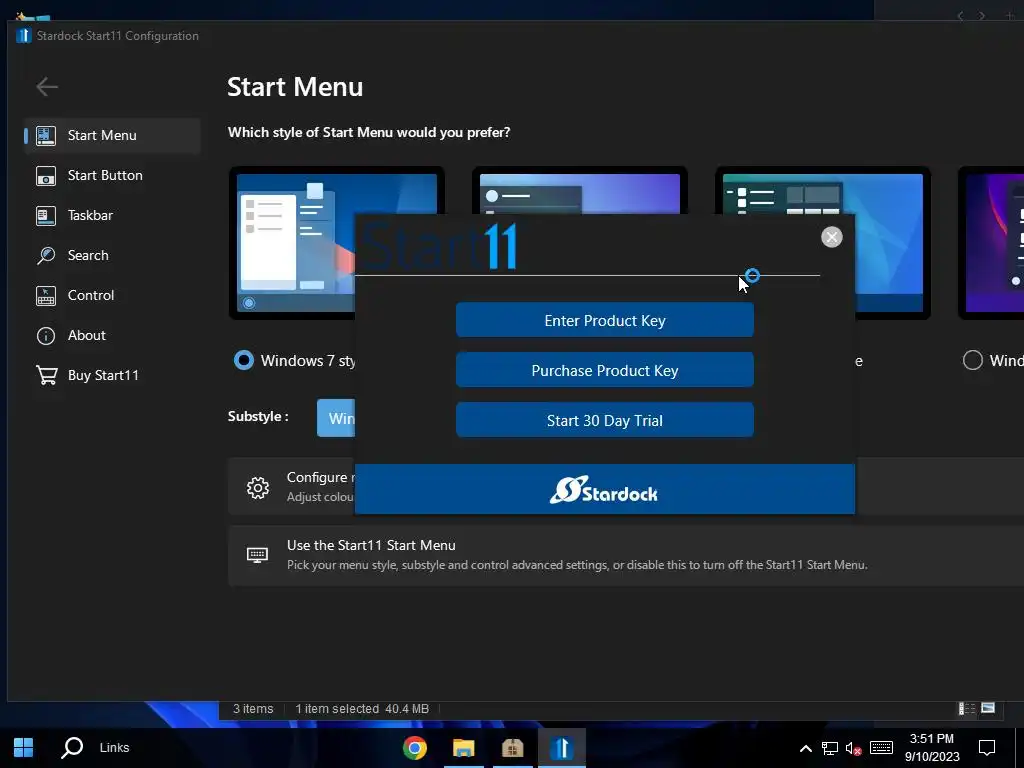This screenshot has width=1024, height=768.
Task: Open the touch keyboard tray icon
Action: tap(881, 748)
